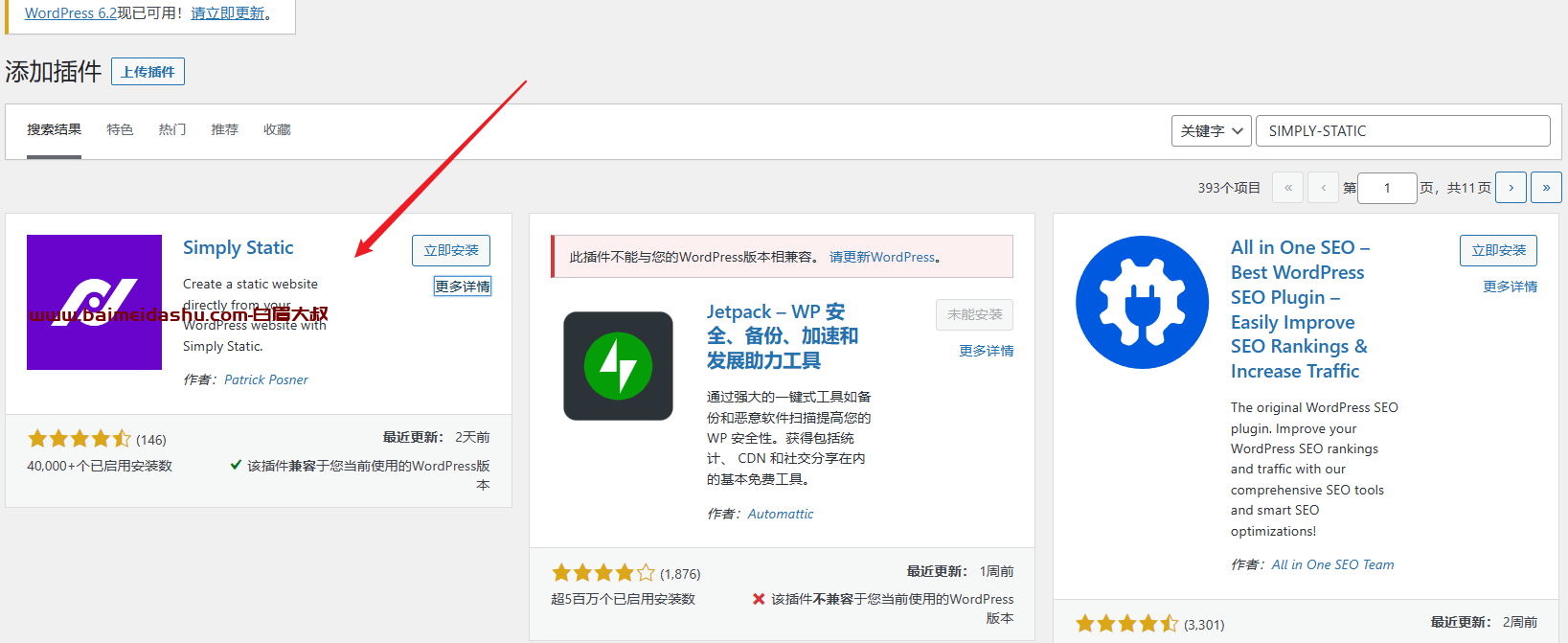Image resolution: width=1568 pixels, height=643 pixels.
Task: Open 更多详情 for All in One SEO
Action: click(1511, 287)
